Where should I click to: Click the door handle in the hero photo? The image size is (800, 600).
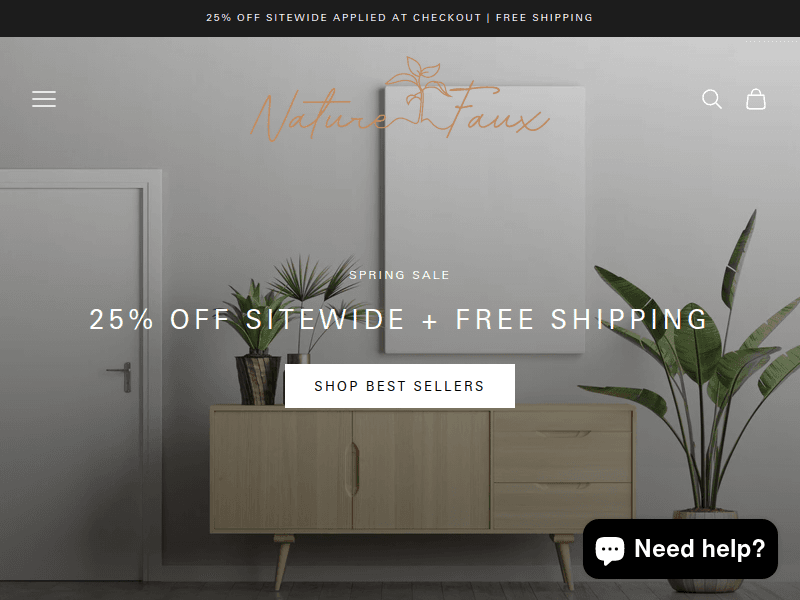pyautogui.click(x=120, y=377)
